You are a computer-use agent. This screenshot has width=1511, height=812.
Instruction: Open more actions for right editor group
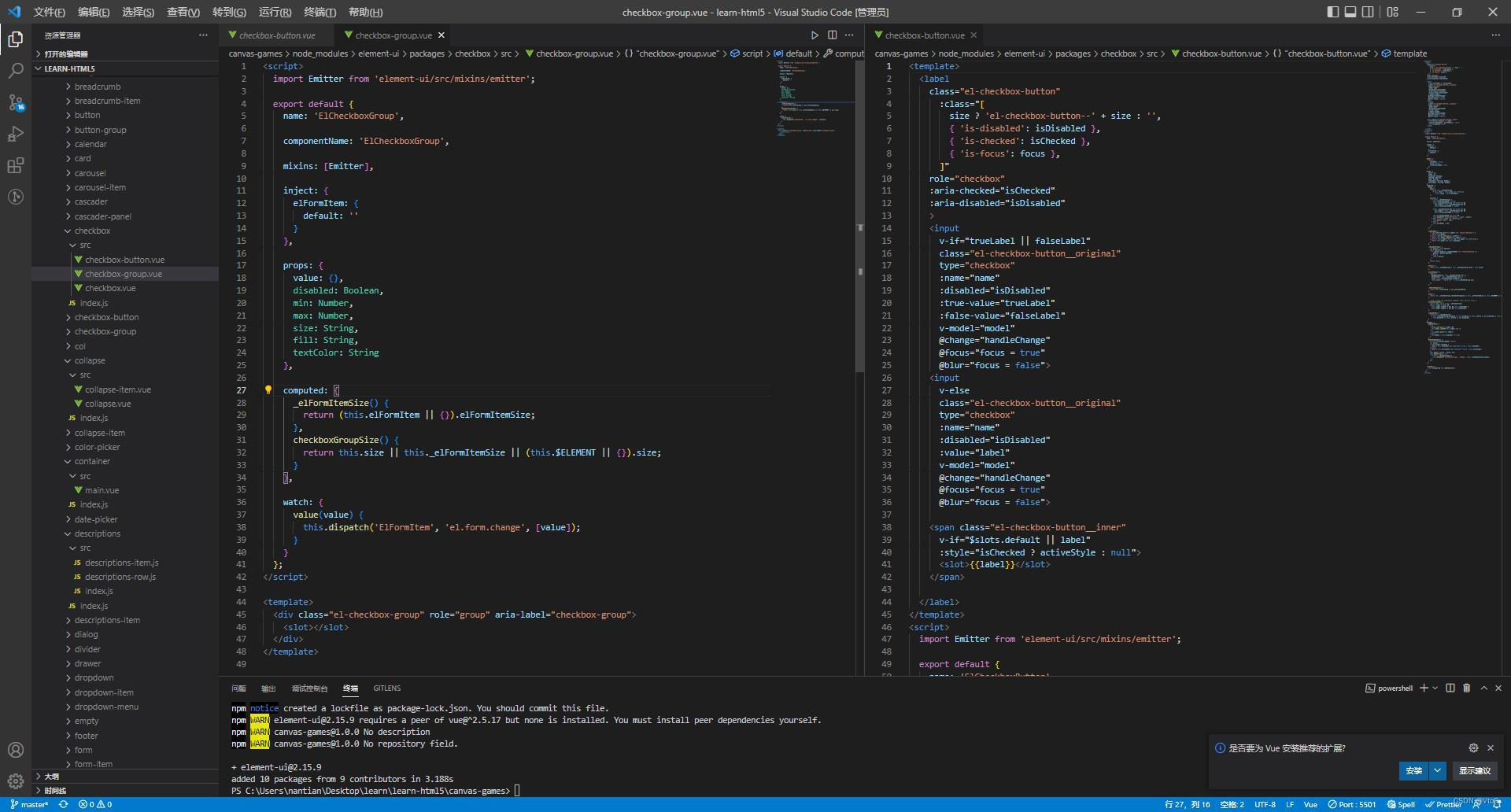pos(1495,35)
